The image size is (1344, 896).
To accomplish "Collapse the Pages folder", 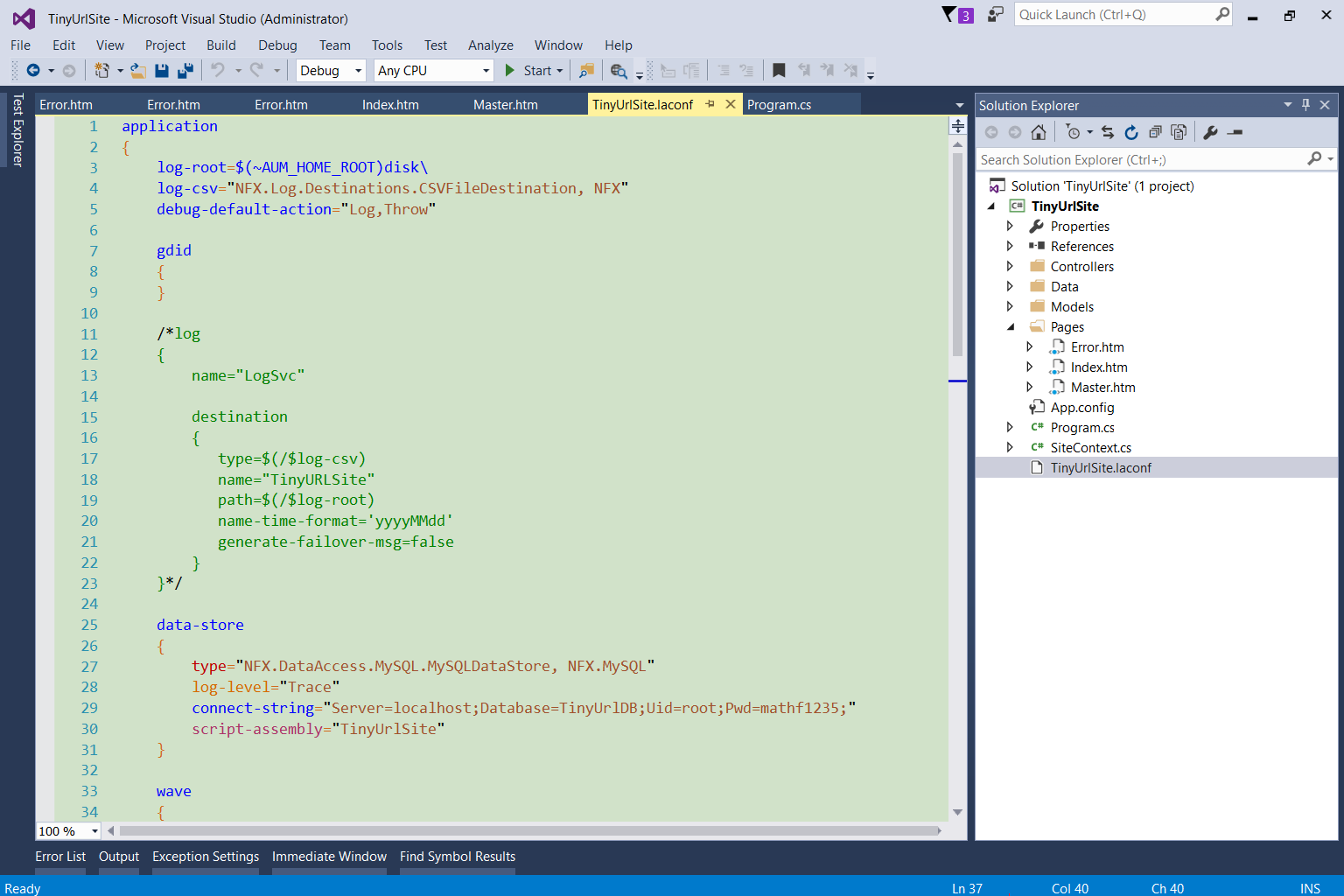I will 1011,326.
